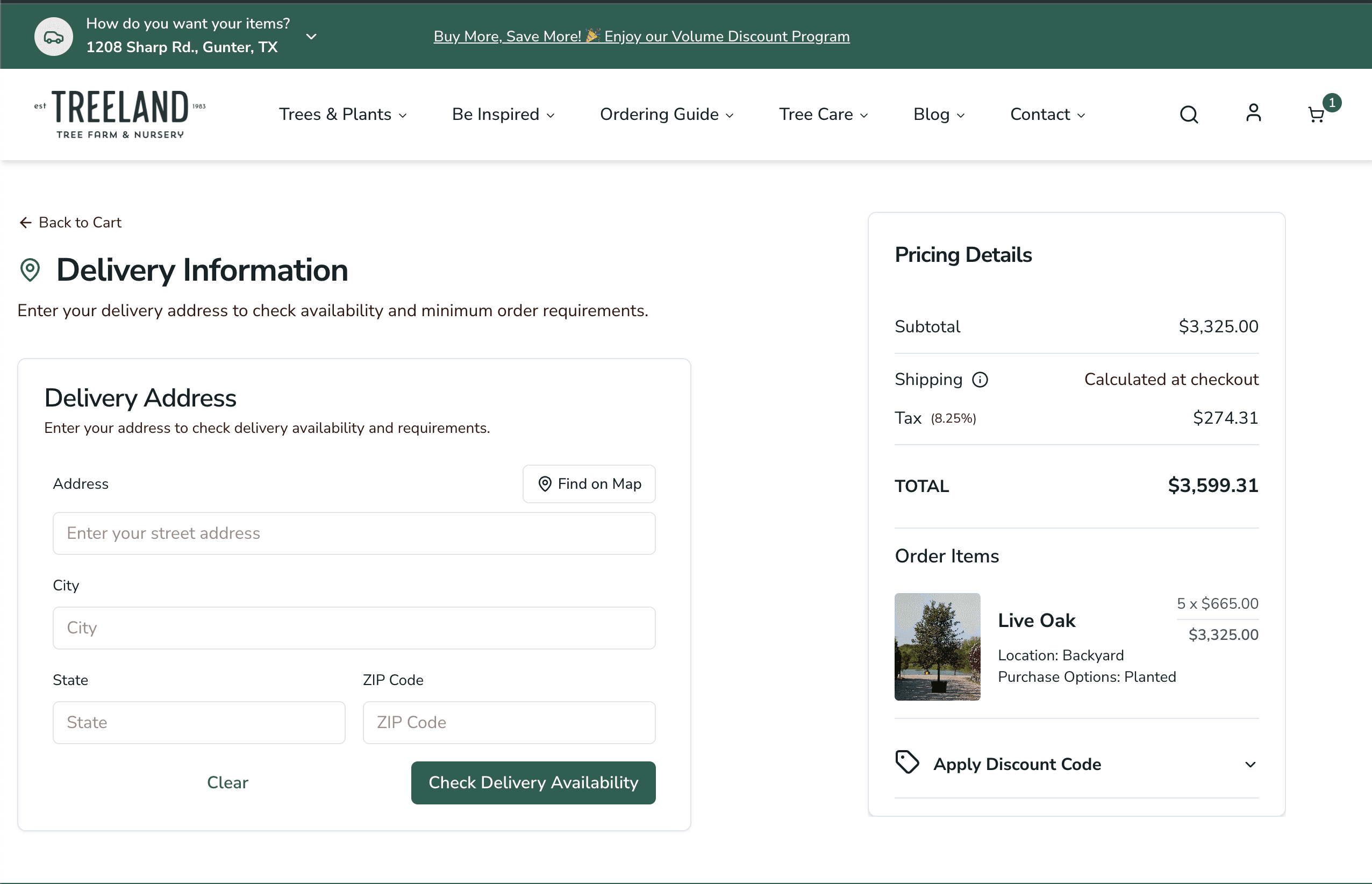Click the Find on Map button
Image resolution: width=1372 pixels, height=884 pixels.
(x=589, y=484)
